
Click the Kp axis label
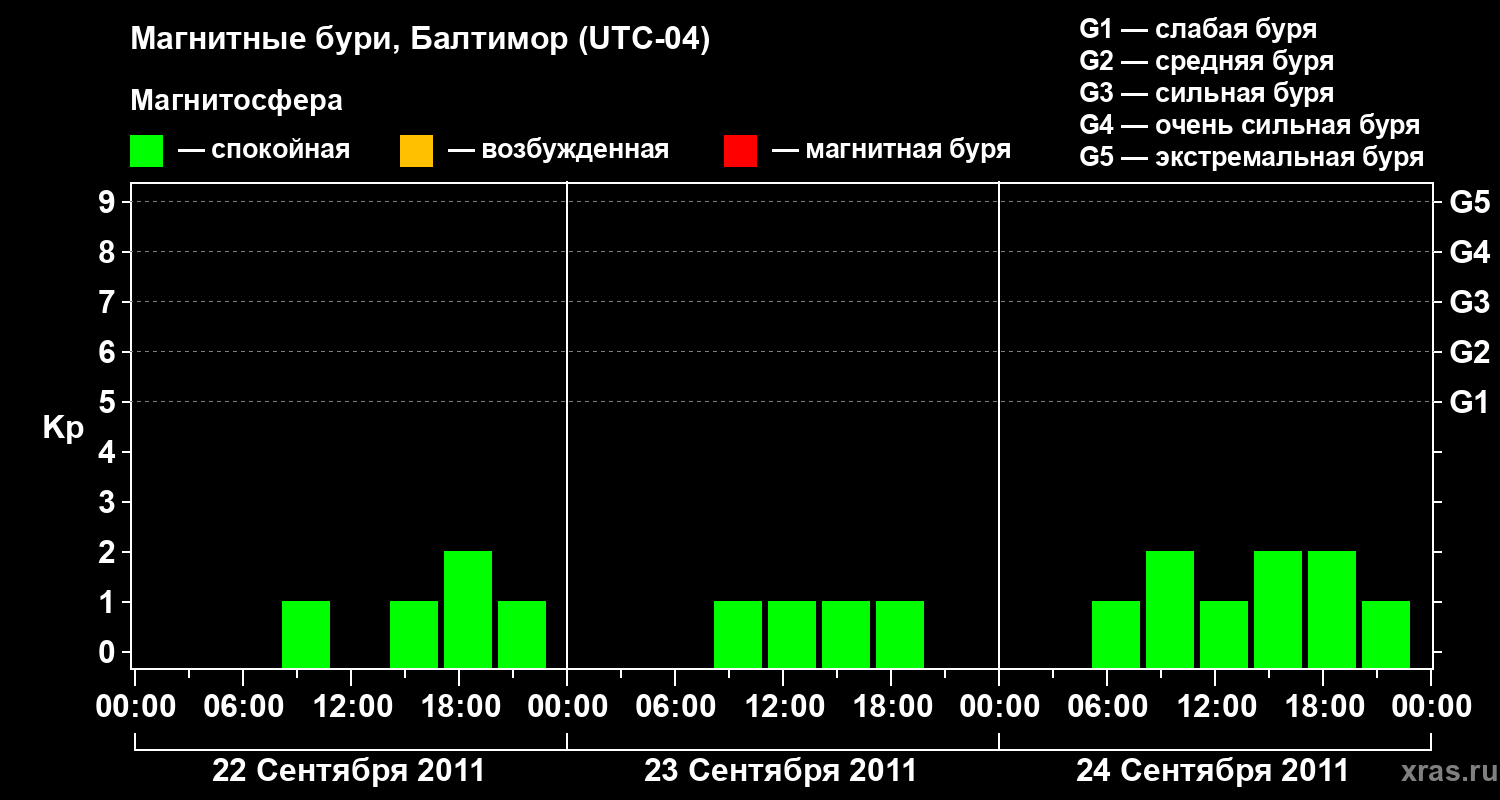(62, 428)
